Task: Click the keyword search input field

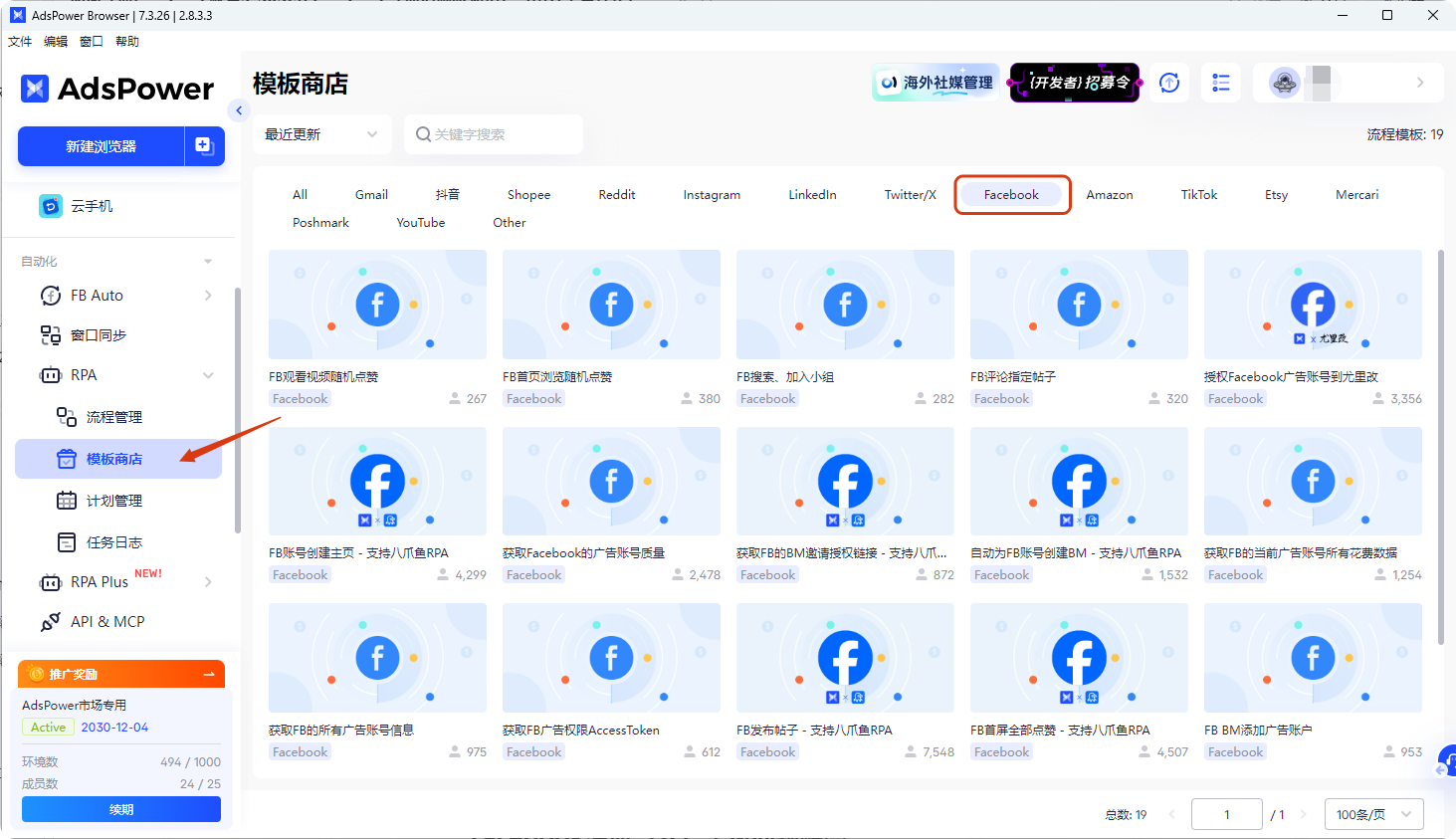Action: pos(493,133)
